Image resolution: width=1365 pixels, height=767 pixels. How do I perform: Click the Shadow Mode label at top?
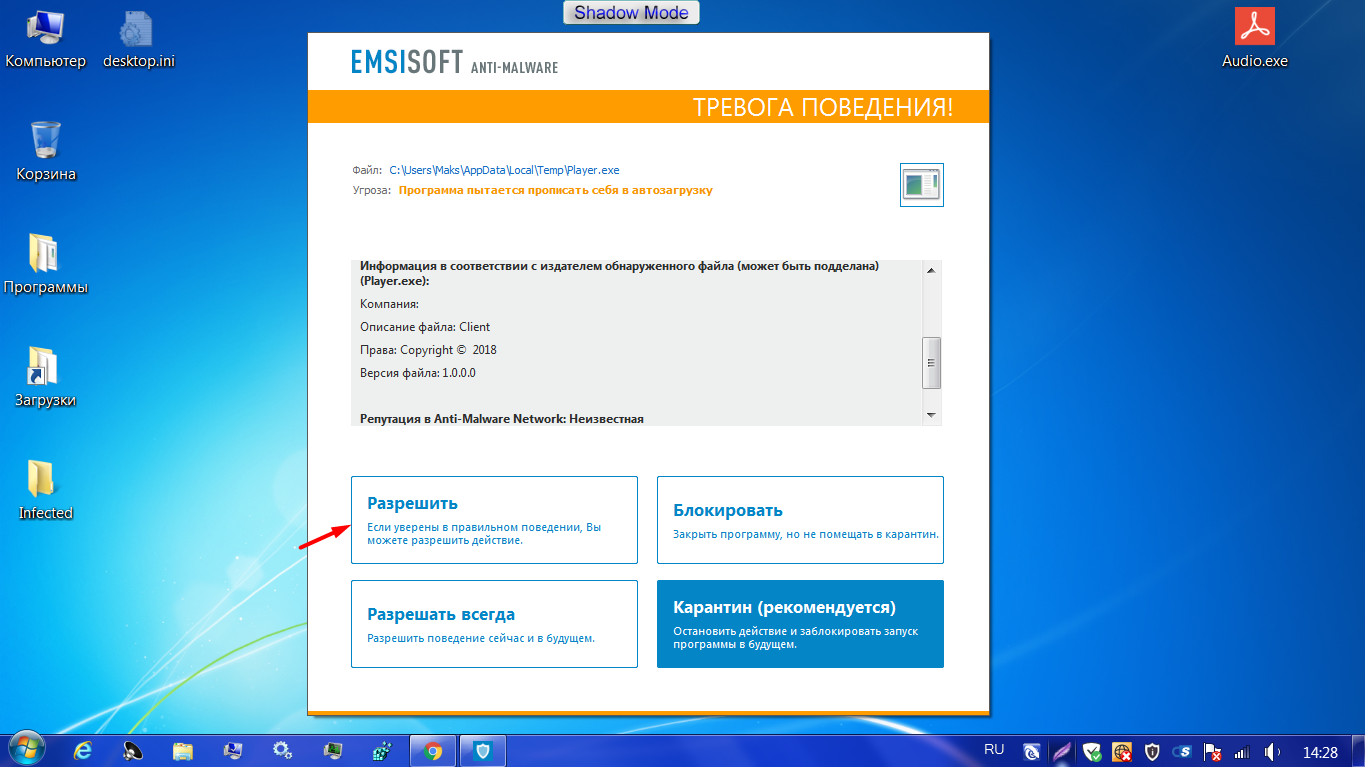click(631, 13)
